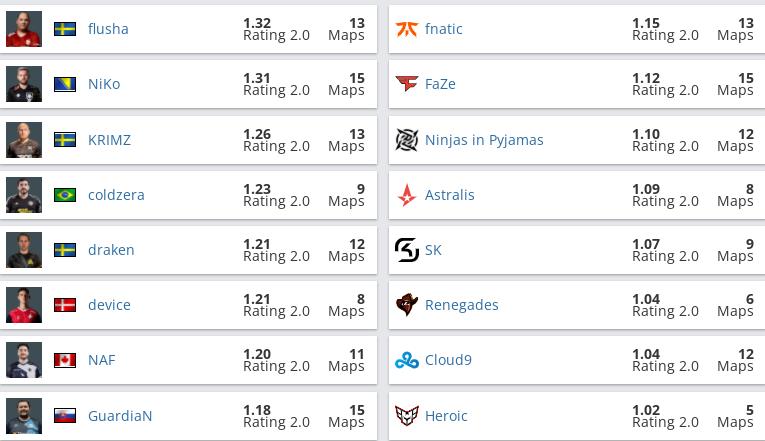Click the FaZe team logo
The image size is (765, 441).
pyautogui.click(x=406, y=84)
